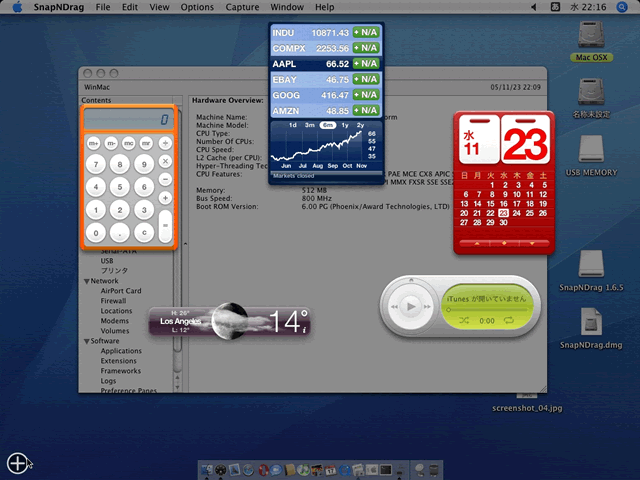Click the input source menu bar icon
Screen dimensions: 640x480
(x=555, y=7)
